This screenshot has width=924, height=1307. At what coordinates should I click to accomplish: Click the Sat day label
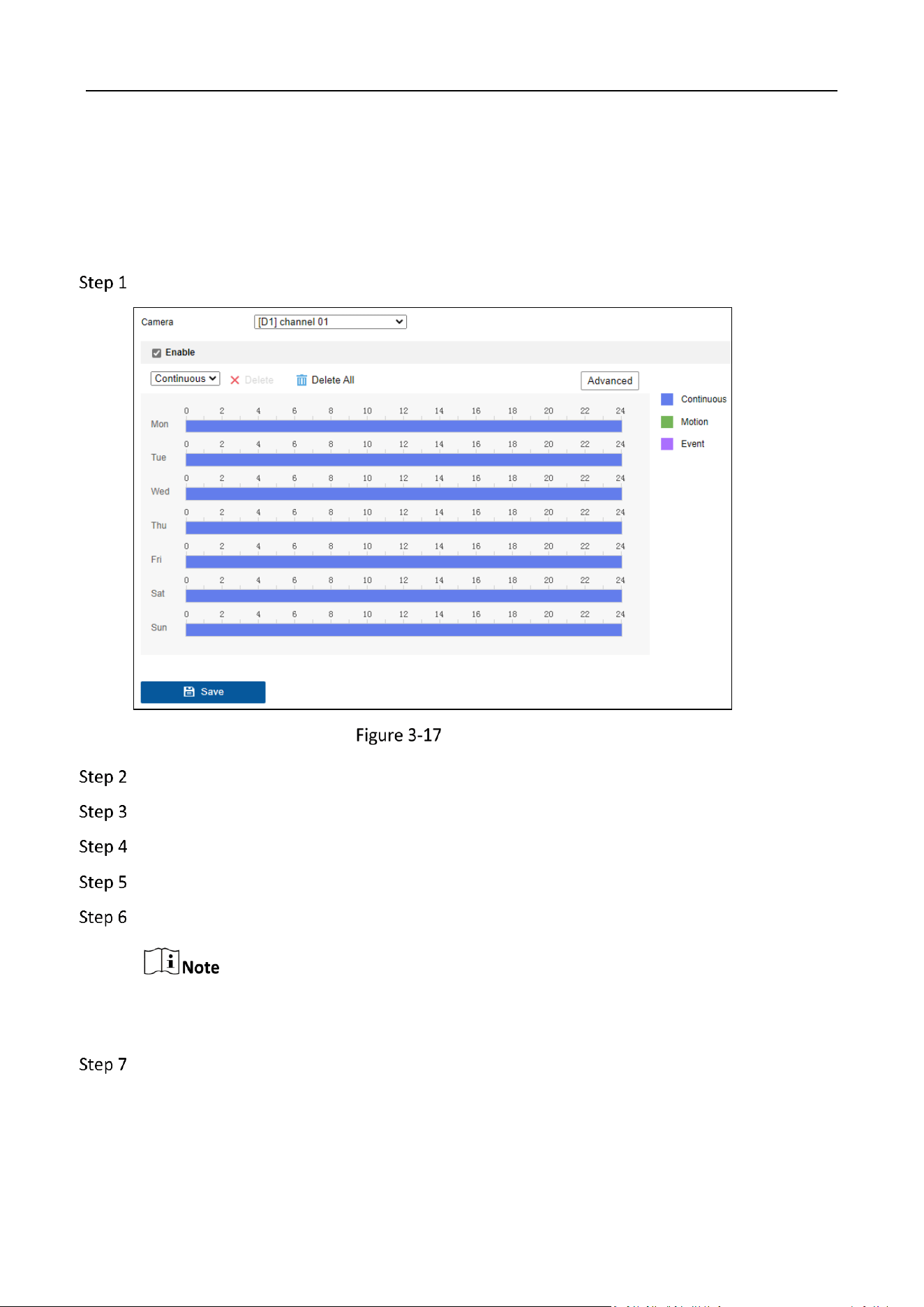tap(158, 593)
